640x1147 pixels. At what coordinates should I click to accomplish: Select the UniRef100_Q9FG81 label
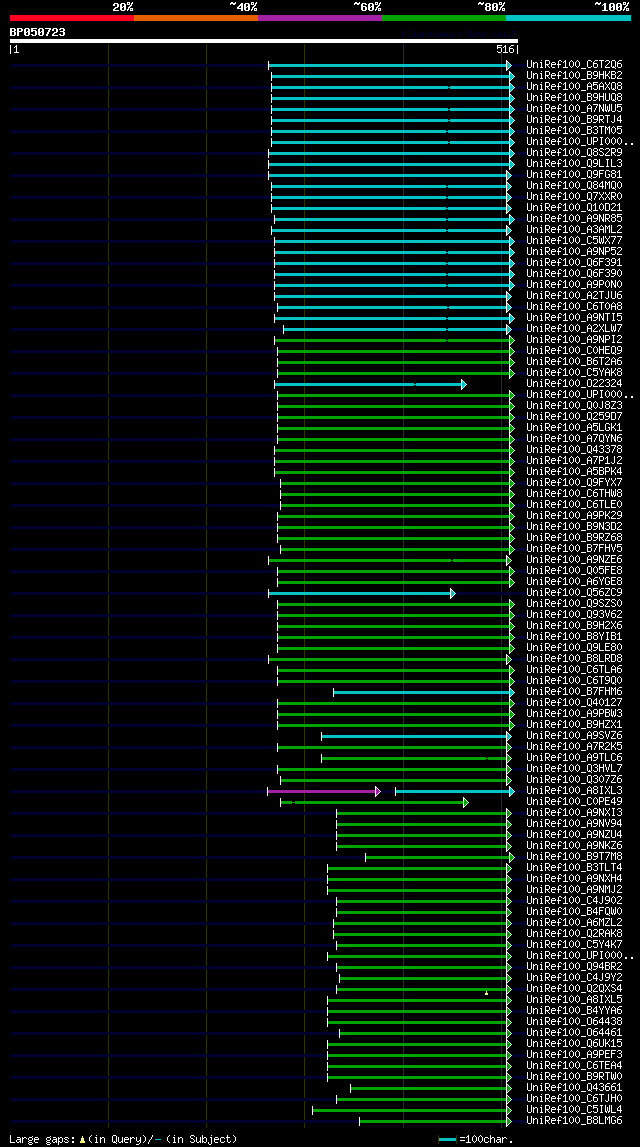point(574,175)
